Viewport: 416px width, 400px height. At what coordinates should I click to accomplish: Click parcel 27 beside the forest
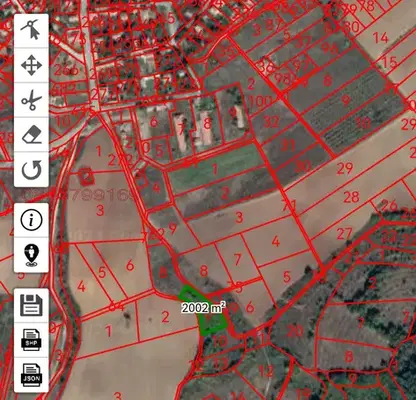[x=344, y=234]
